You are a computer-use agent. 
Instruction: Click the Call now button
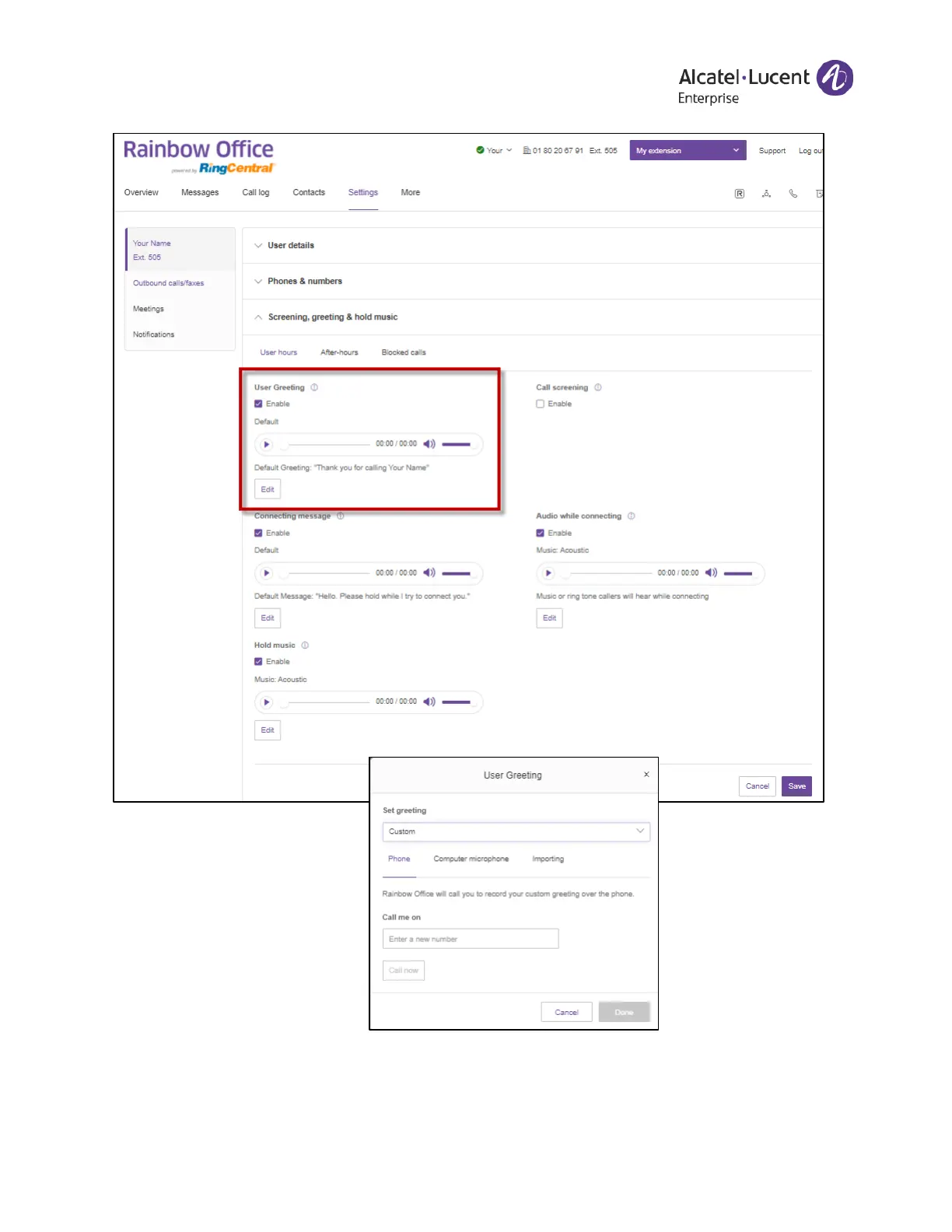pyautogui.click(x=404, y=970)
